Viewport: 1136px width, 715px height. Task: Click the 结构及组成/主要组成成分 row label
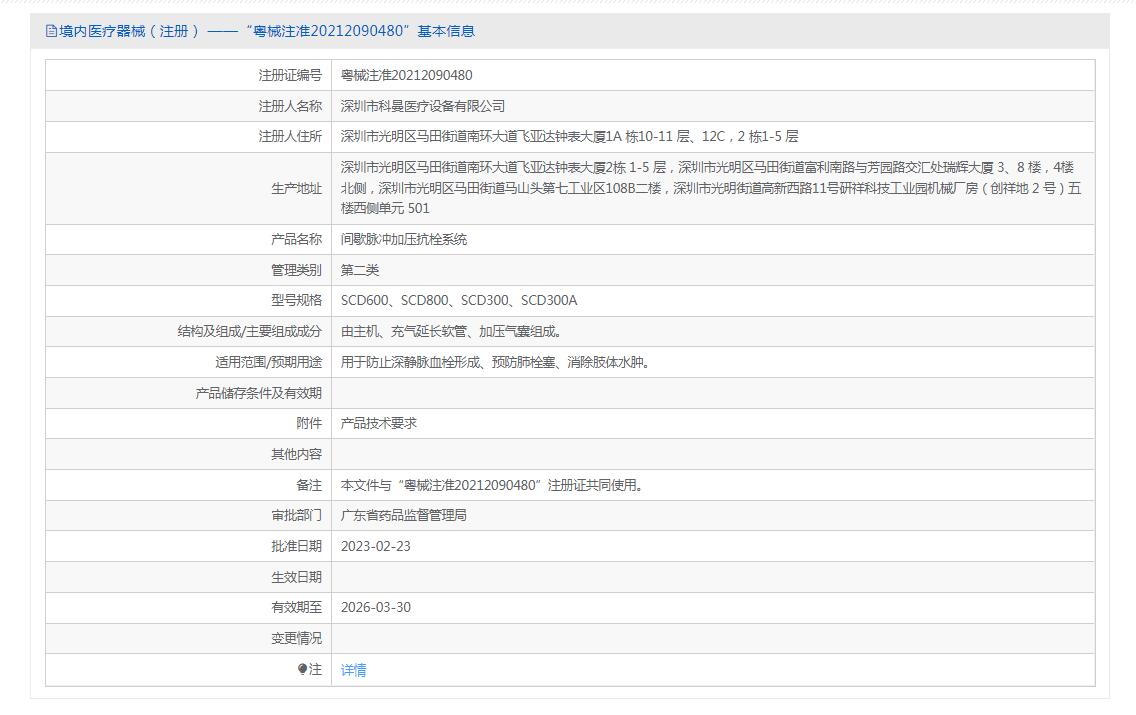click(x=249, y=332)
